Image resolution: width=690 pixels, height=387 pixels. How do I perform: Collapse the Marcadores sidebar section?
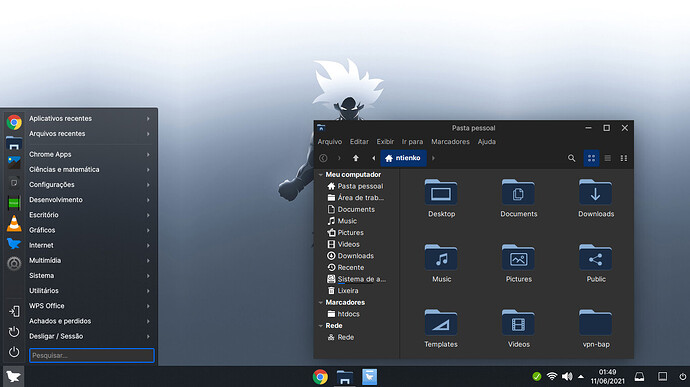click(321, 302)
